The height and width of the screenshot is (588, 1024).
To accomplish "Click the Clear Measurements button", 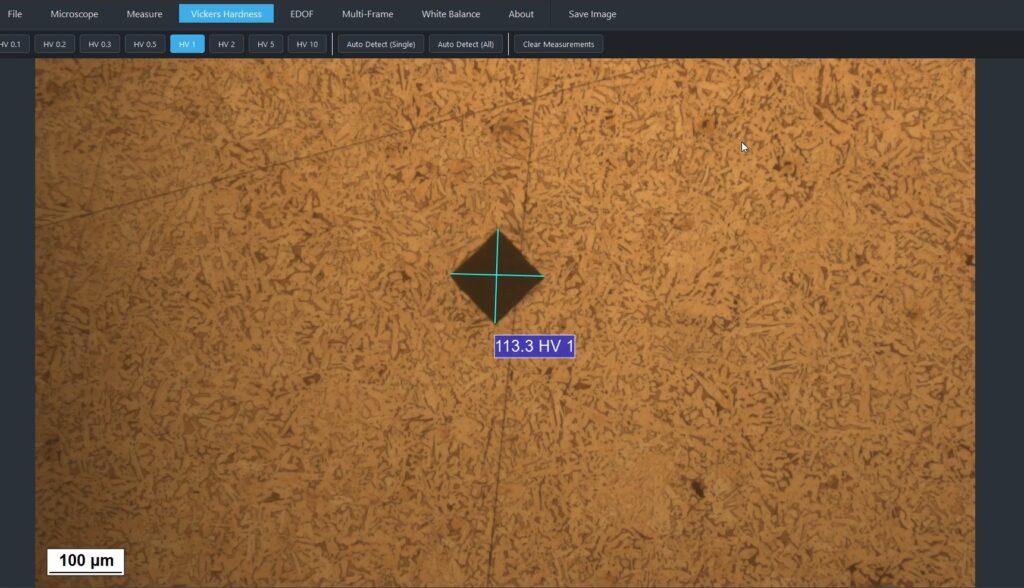I will (x=558, y=44).
